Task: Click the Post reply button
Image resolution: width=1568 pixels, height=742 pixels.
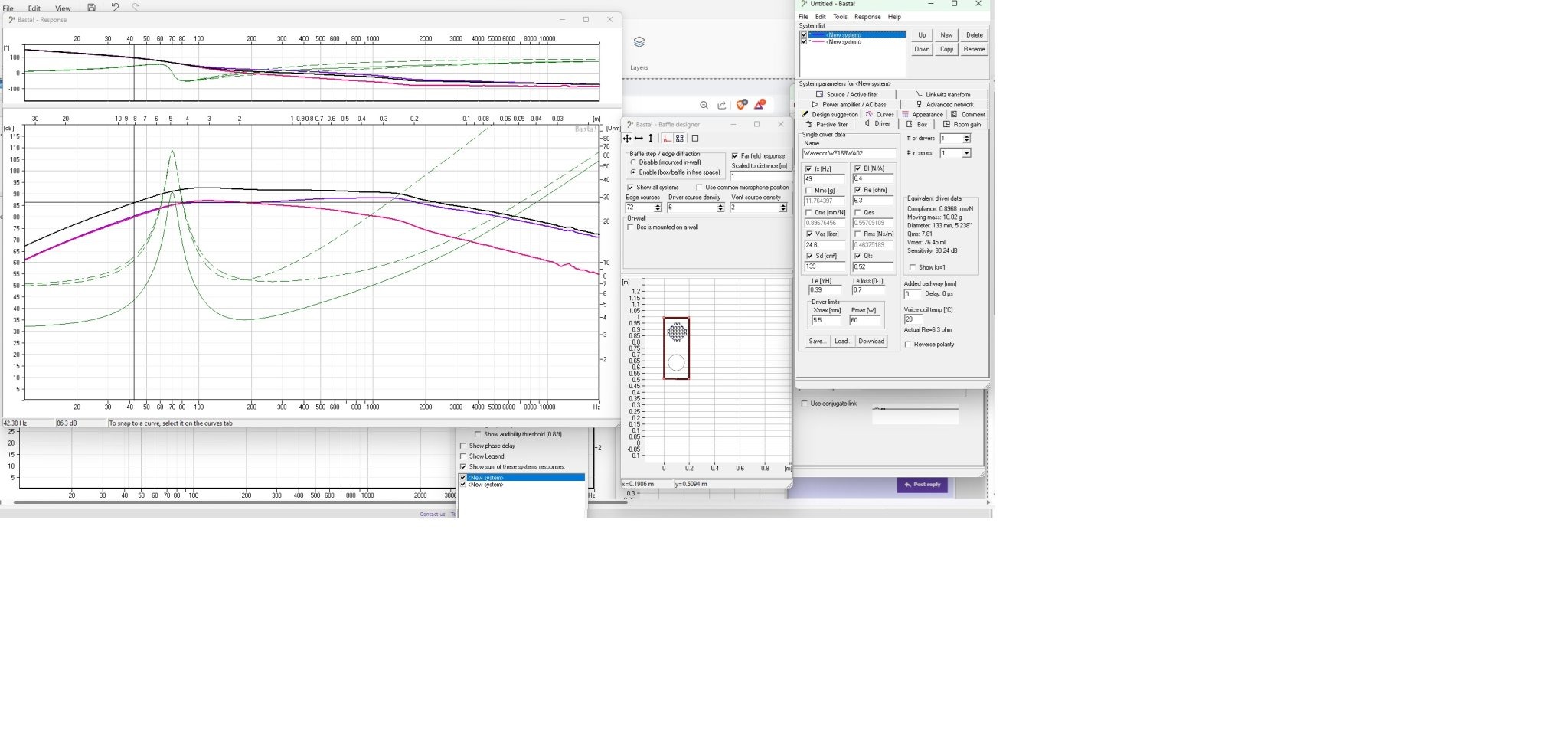Action: tap(923, 485)
